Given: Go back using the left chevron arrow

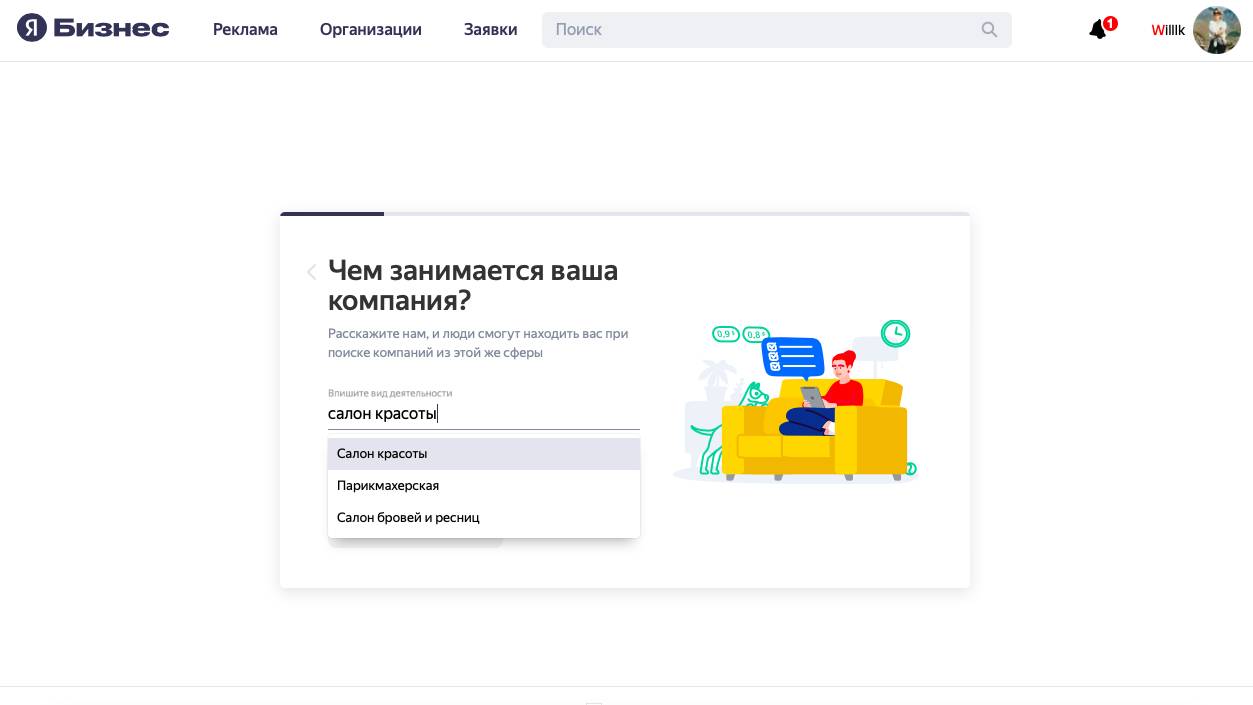Looking at the screenshot, I should pyautogui.click(x=311, y=271).
